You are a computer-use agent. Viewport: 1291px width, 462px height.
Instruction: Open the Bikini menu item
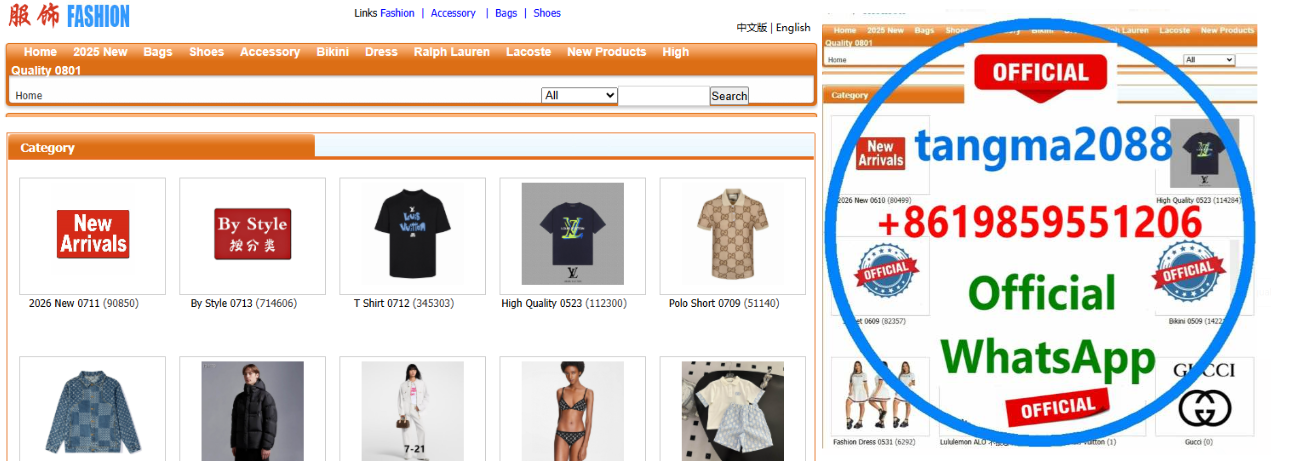(333, 52)
